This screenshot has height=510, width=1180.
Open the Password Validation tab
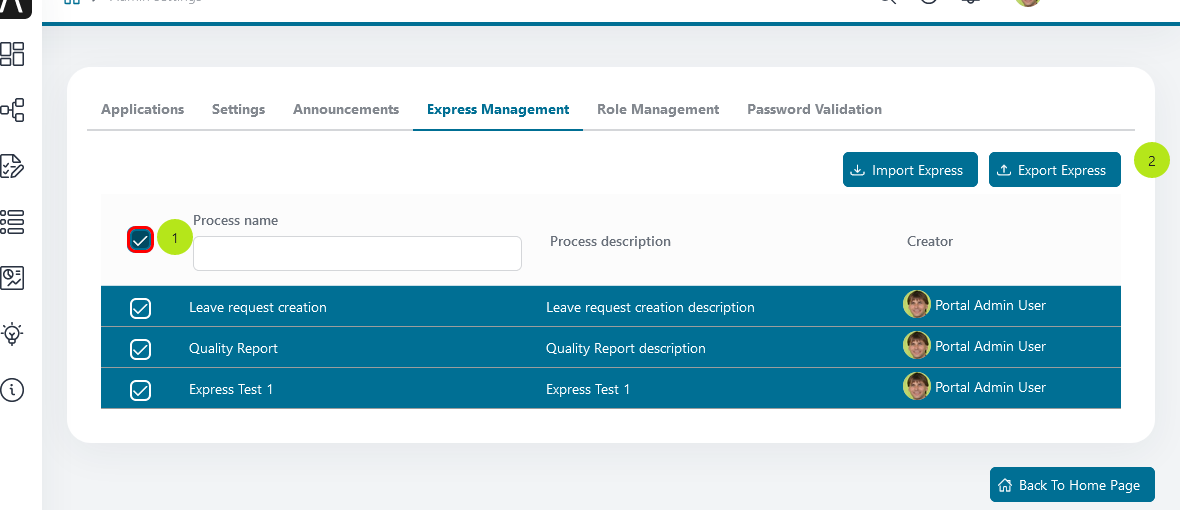pos(814,110)
